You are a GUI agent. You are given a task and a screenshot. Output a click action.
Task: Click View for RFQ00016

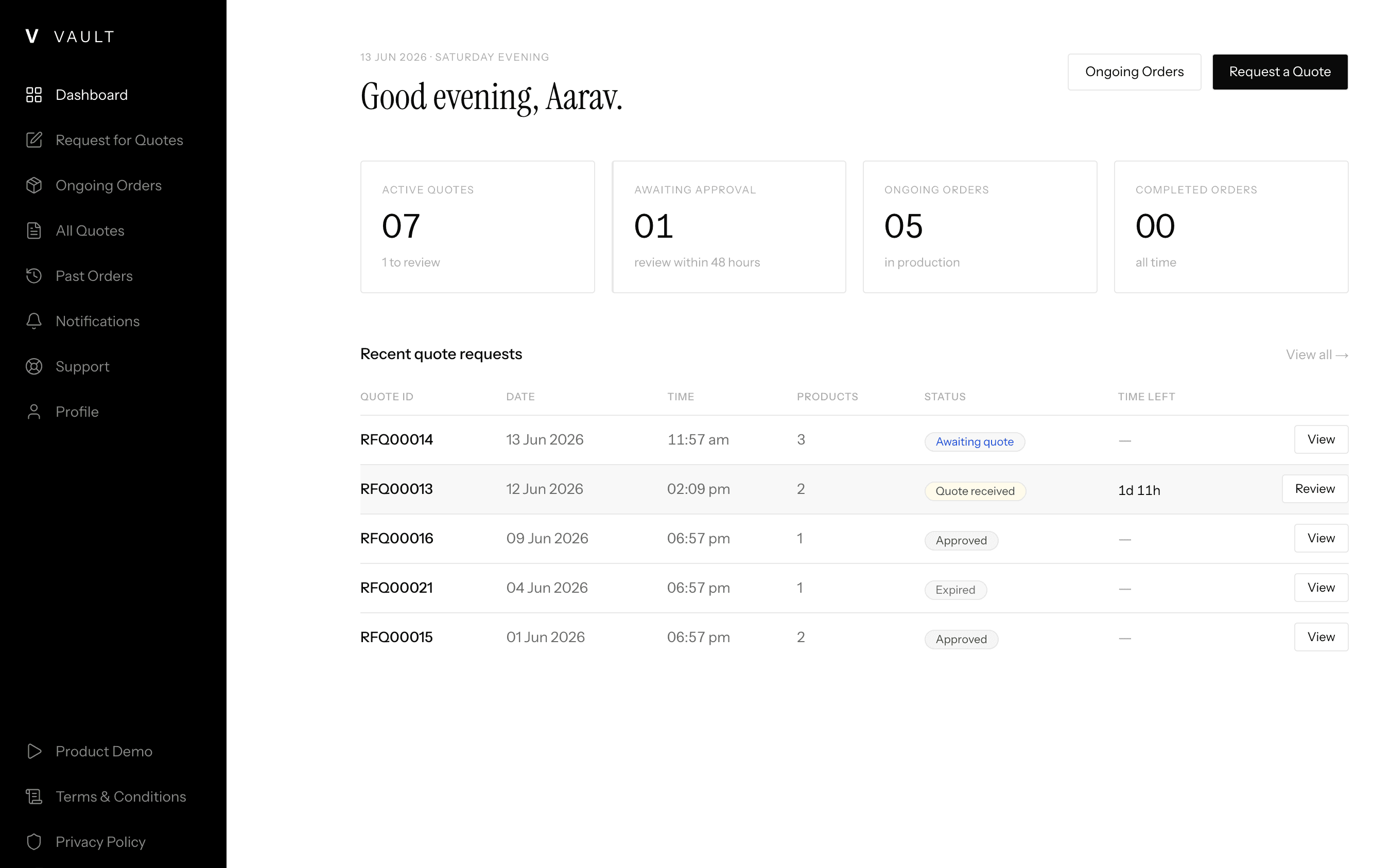coord(1321,538)
